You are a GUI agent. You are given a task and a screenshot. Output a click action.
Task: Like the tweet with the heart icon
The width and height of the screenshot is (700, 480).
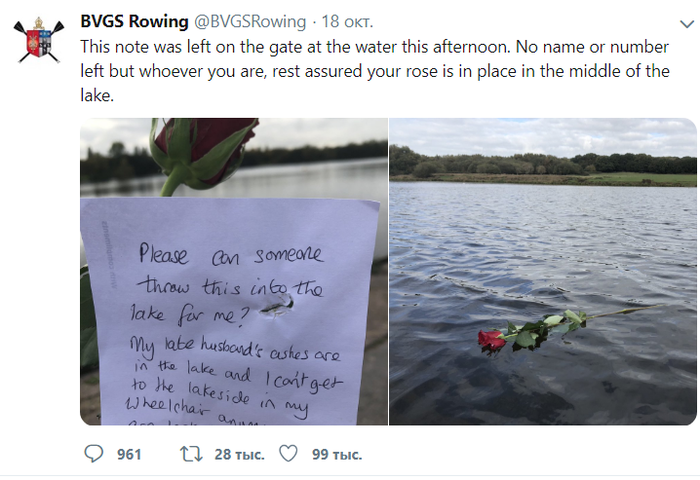(x=288, y=454)
